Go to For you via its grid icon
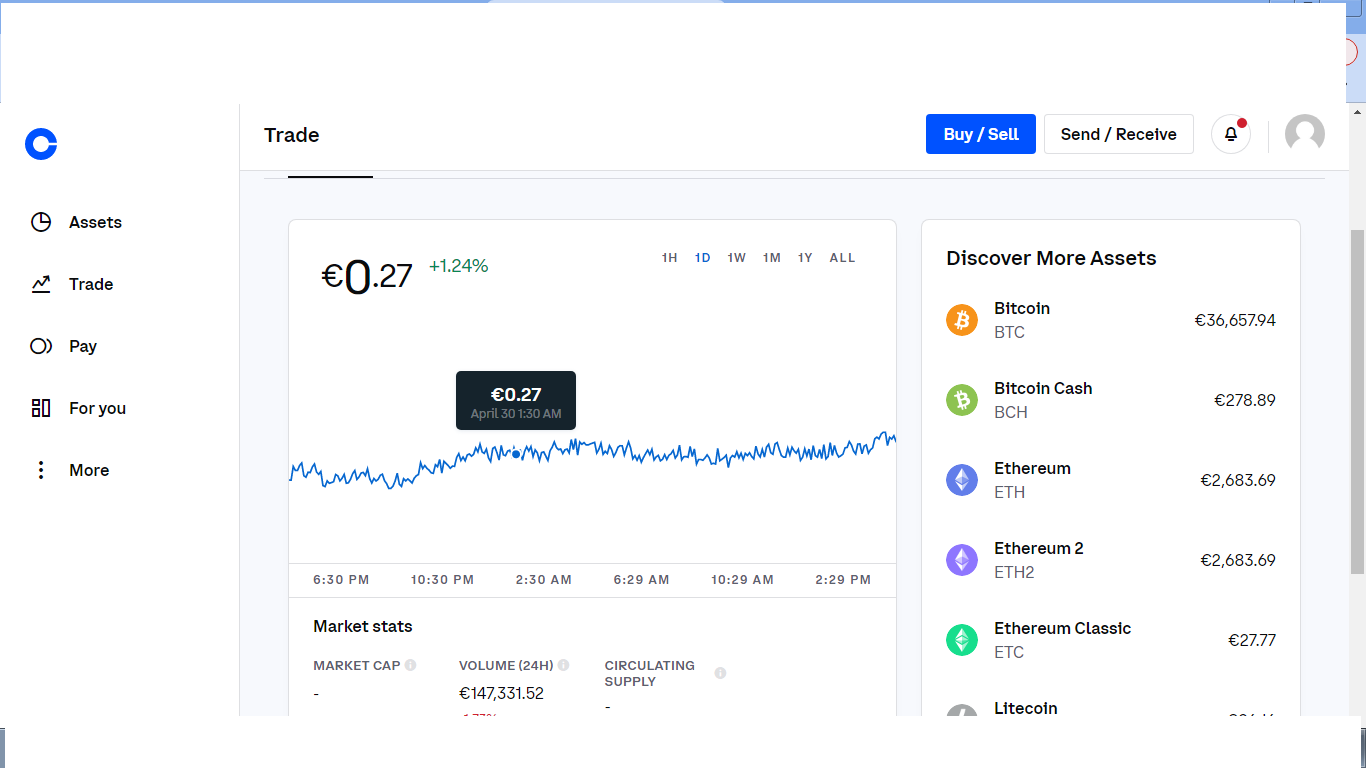This screenshot has height=768, width=1366. tap(41, 408)
